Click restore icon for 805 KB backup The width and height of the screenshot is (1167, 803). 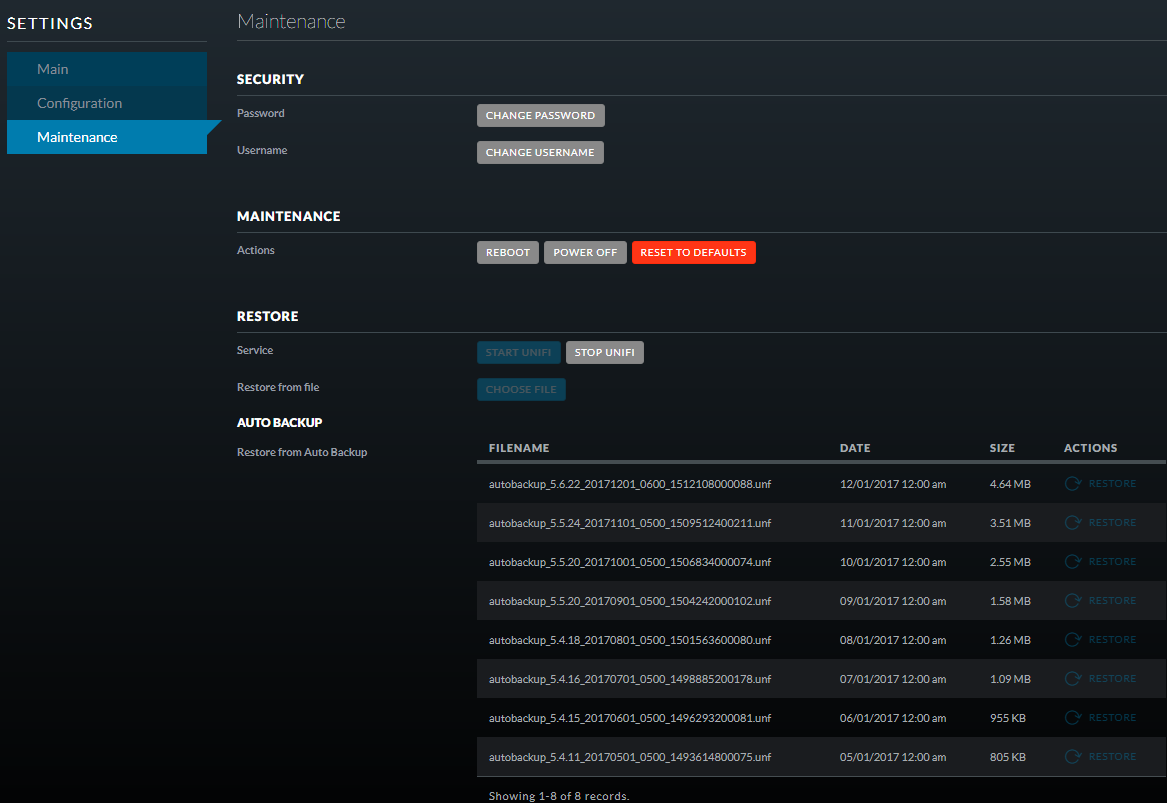point(1073,757)
